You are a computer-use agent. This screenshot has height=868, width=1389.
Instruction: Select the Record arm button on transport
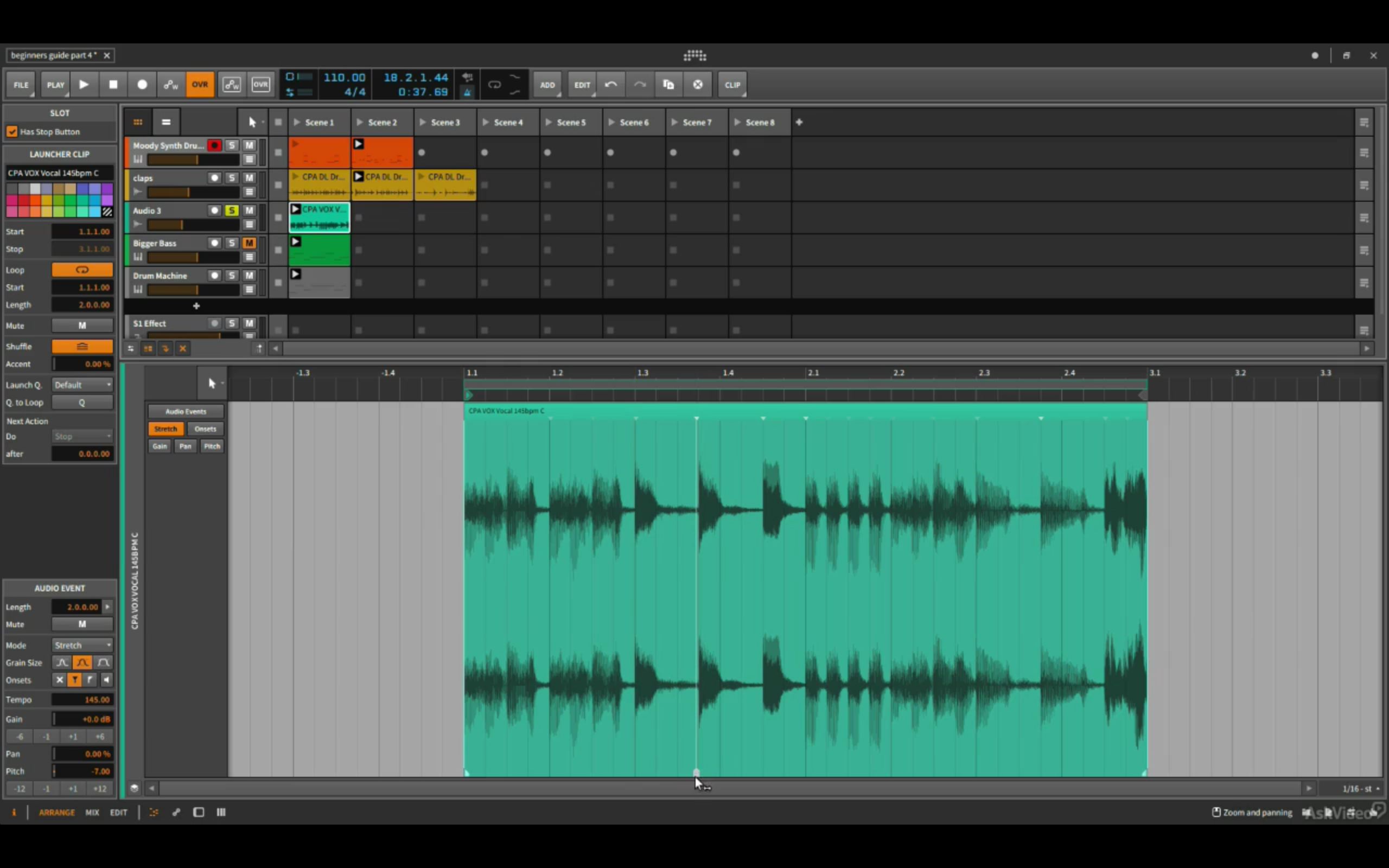coord(142,85)
